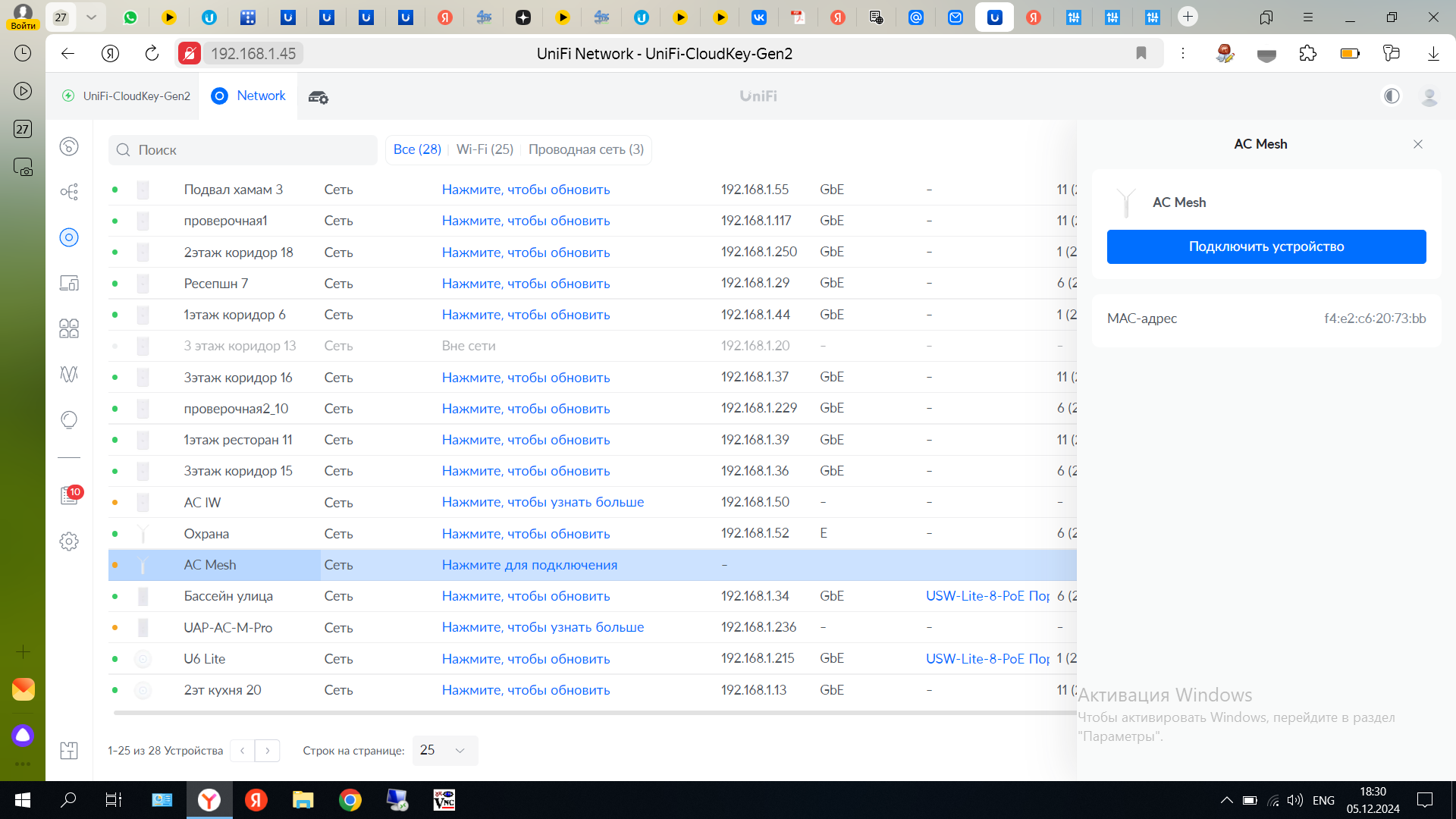Open the user account avatar icon
This screenshot has height=819, width=1456.
pyautogui.click(x=1429, y=96)
